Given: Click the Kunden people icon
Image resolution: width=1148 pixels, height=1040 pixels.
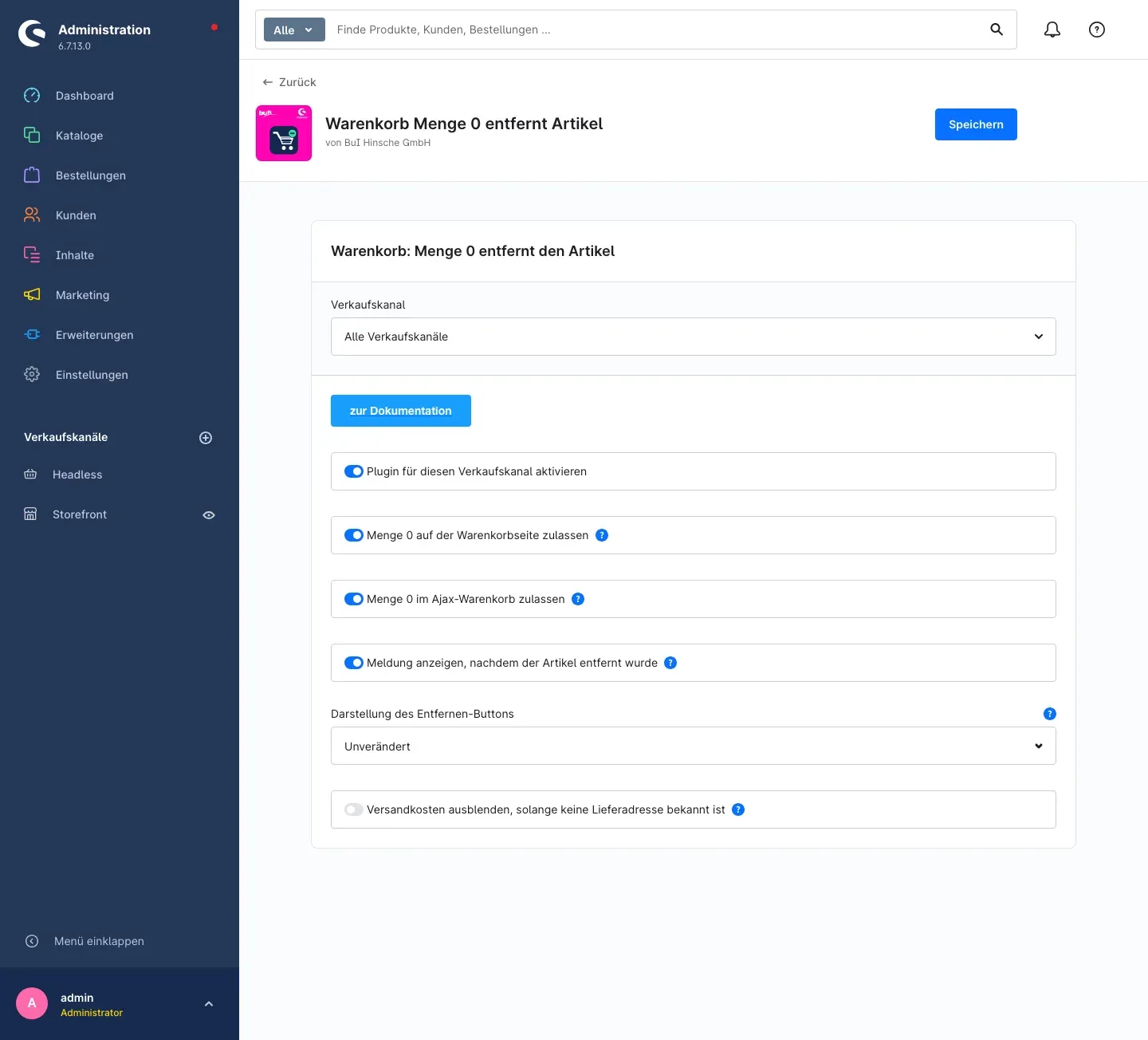Looking at the screenshot, I should point(32,215).
